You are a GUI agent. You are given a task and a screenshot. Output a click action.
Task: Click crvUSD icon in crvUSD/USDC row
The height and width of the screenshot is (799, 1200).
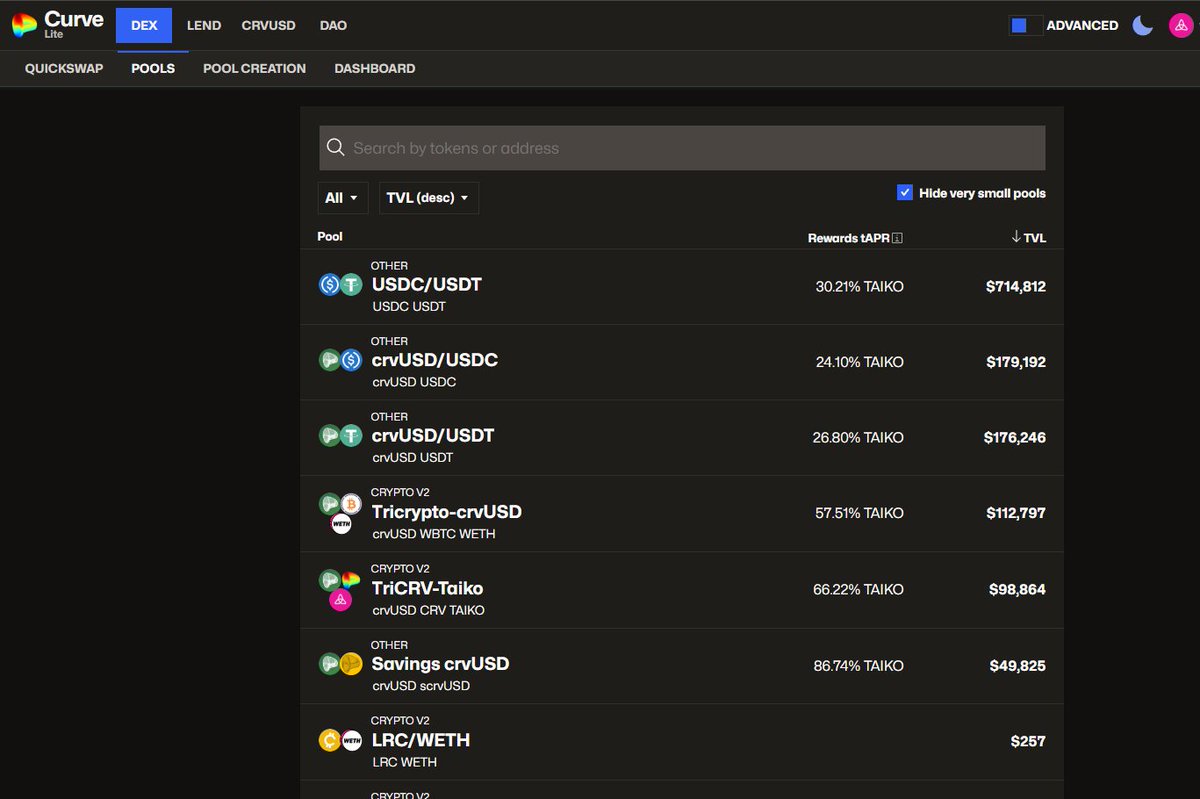(x=330, y=360)
